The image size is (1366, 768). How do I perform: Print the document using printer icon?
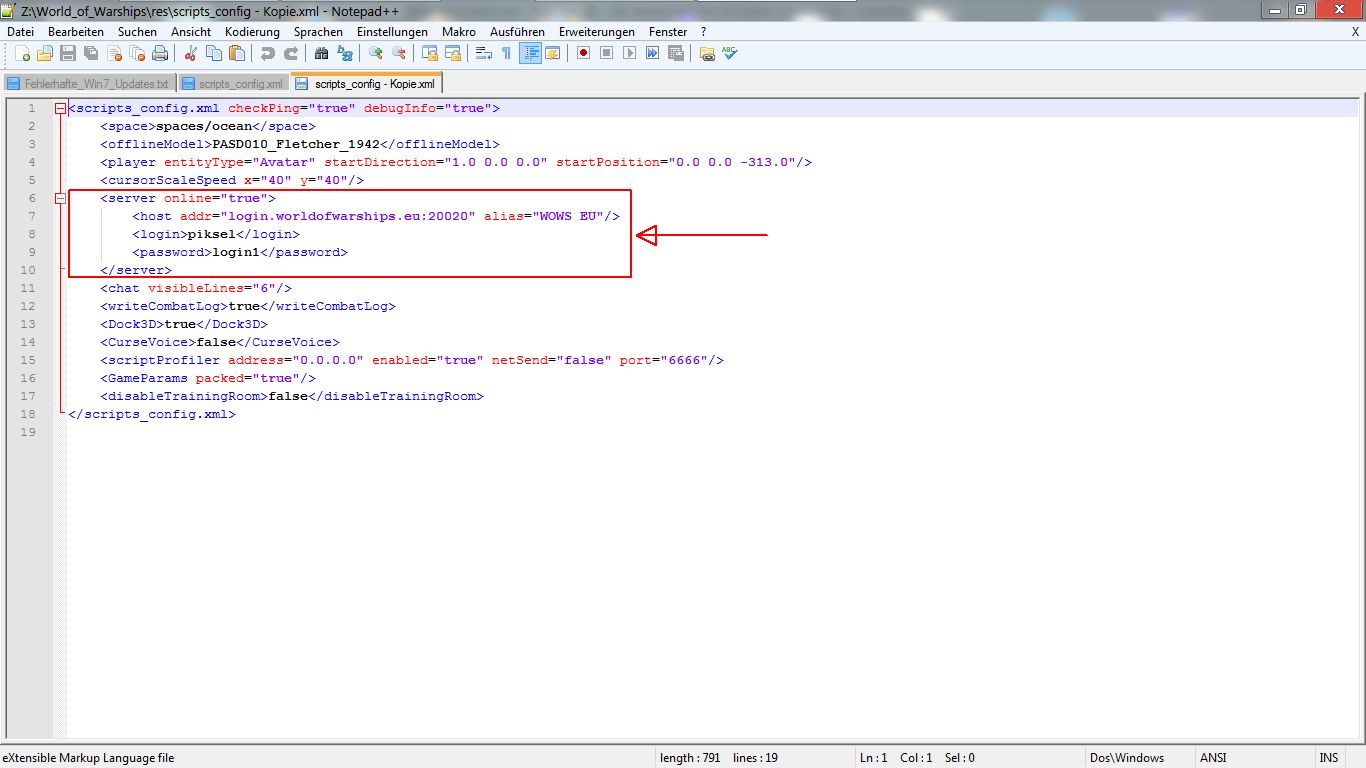(x=159, y=53)
